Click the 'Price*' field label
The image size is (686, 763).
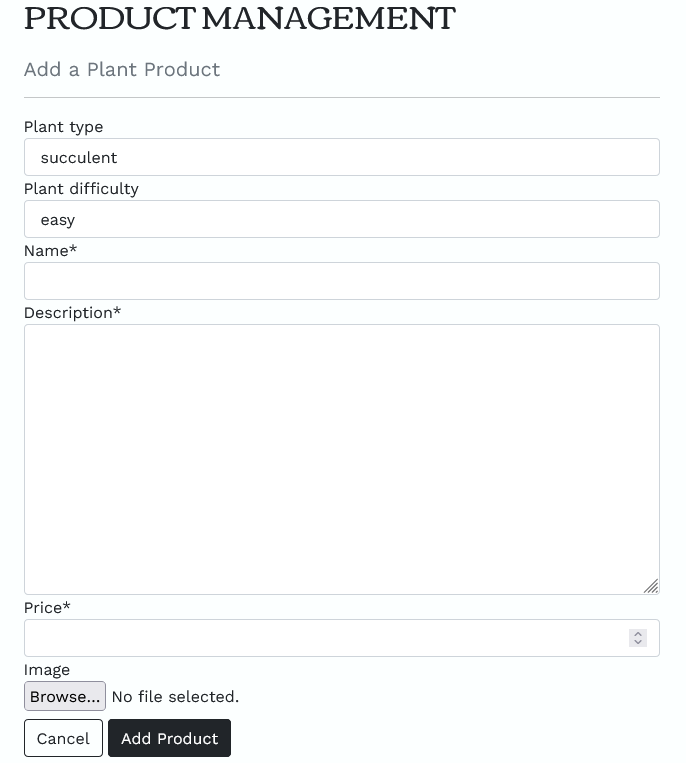click(47, 608)
